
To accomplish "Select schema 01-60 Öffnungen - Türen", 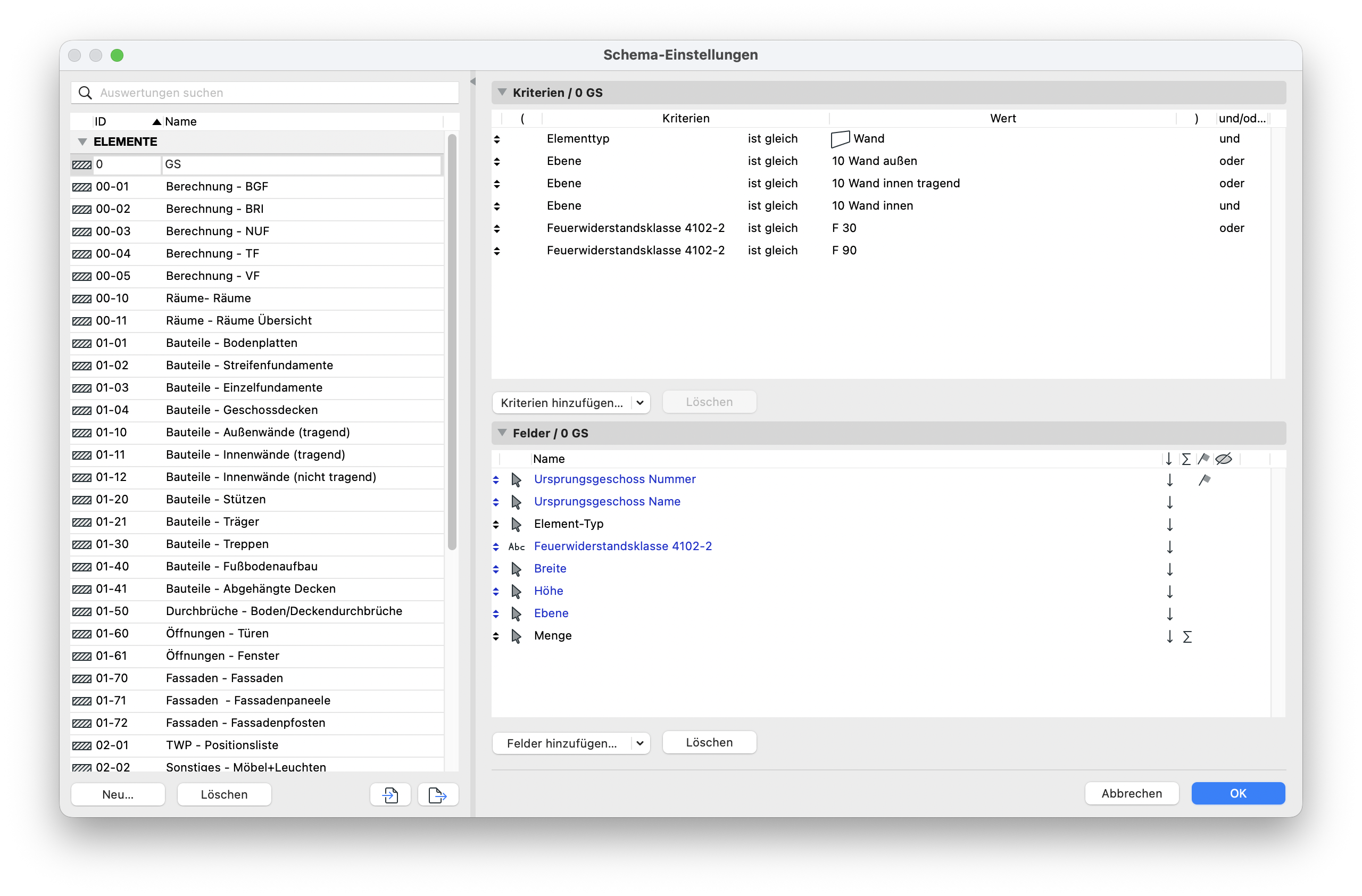I will [257, 633].
